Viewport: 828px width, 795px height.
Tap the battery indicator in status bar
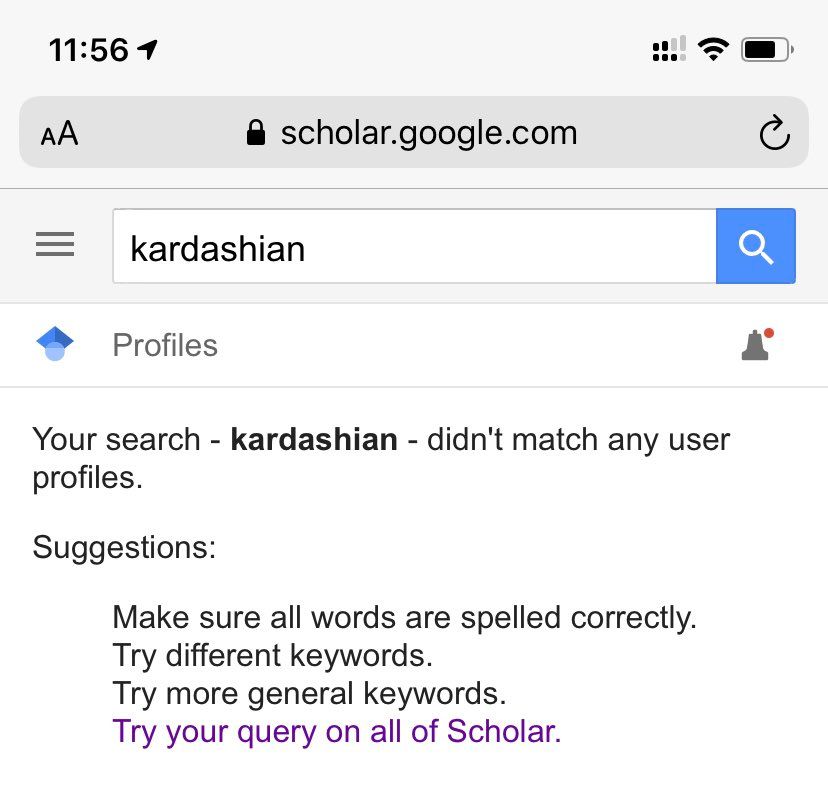767,48
